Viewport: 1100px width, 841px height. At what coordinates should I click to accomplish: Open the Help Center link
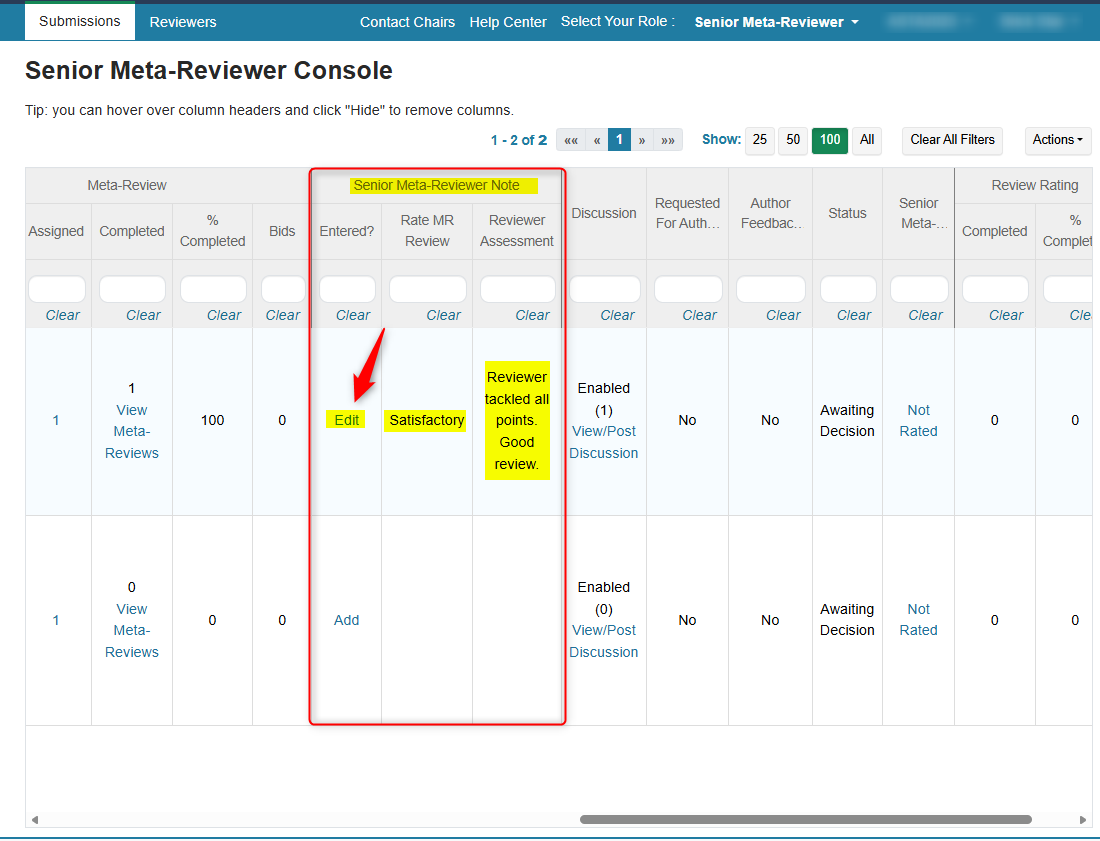click(508, 22)
